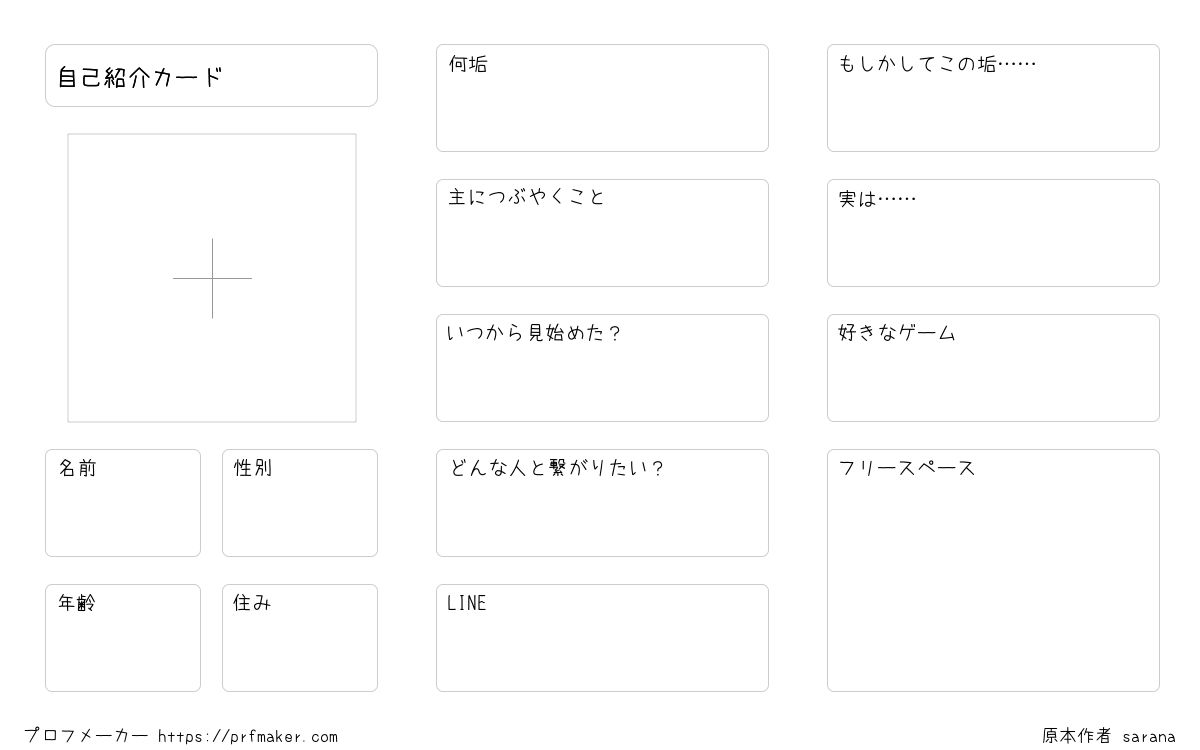The image size is (1200, 750).
Task: Select the 年齢 age box
Action: [123, 638]
